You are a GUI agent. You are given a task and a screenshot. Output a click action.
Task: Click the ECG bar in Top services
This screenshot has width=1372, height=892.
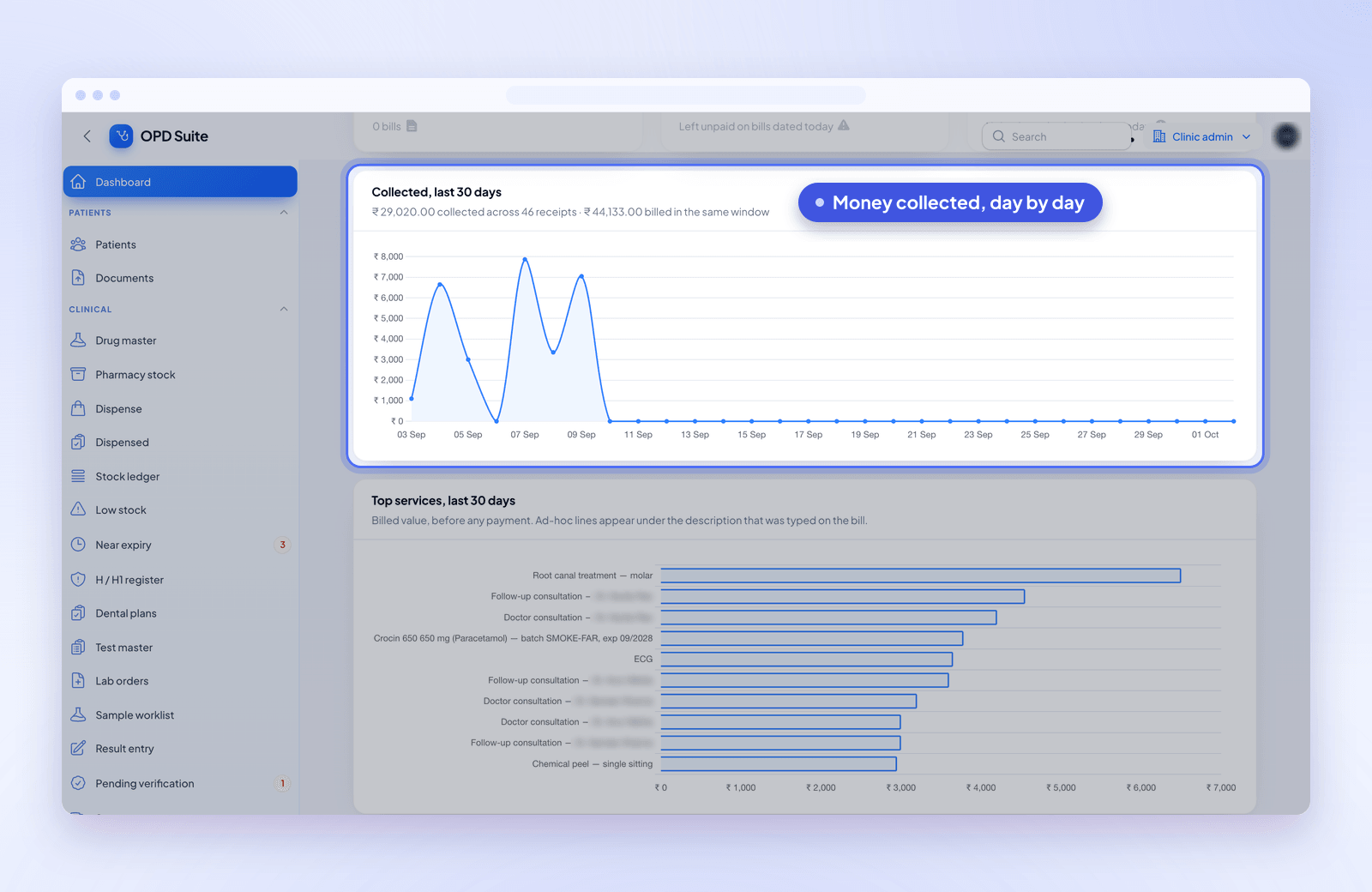point(806,659)
